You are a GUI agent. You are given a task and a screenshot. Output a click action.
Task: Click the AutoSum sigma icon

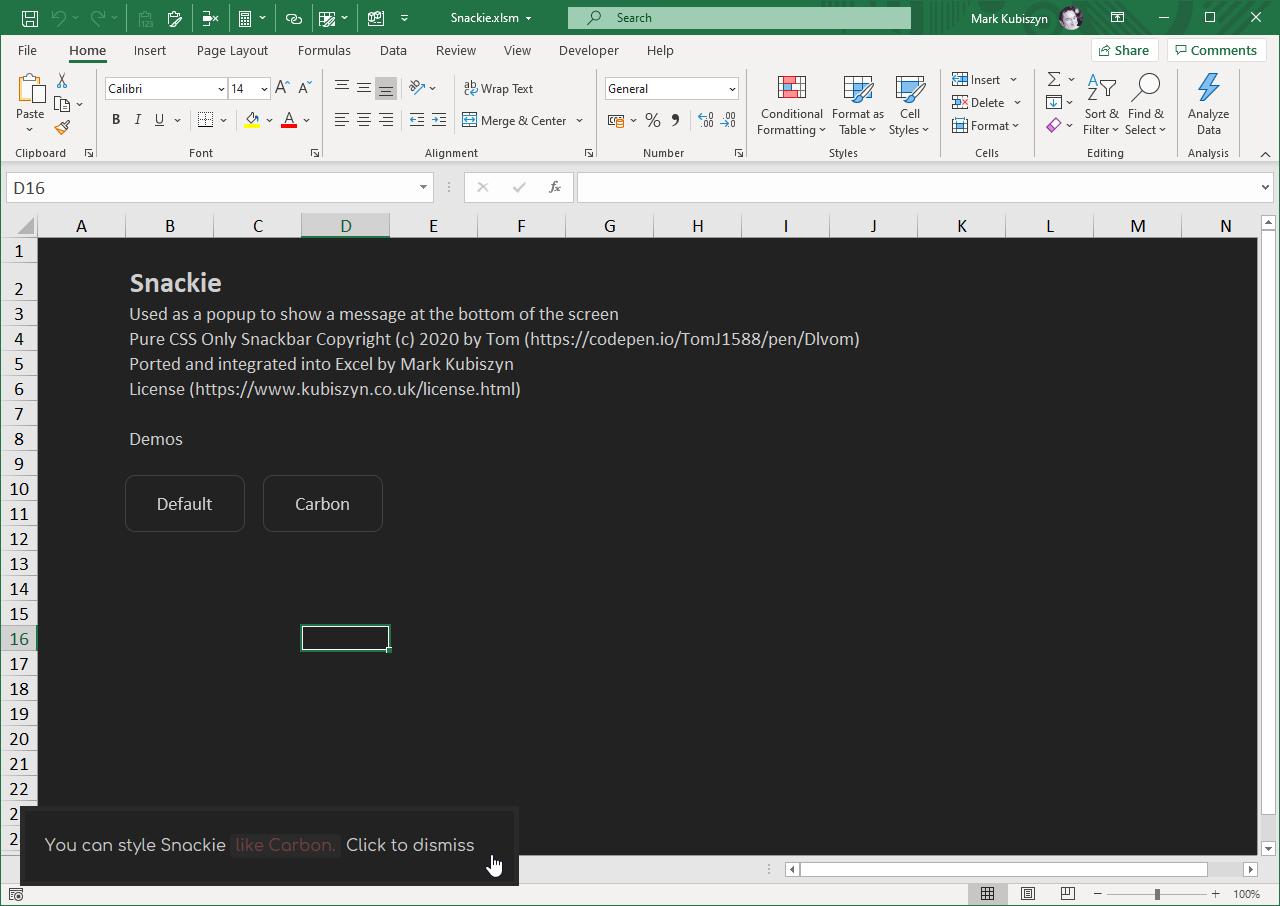pos(1054,79)
